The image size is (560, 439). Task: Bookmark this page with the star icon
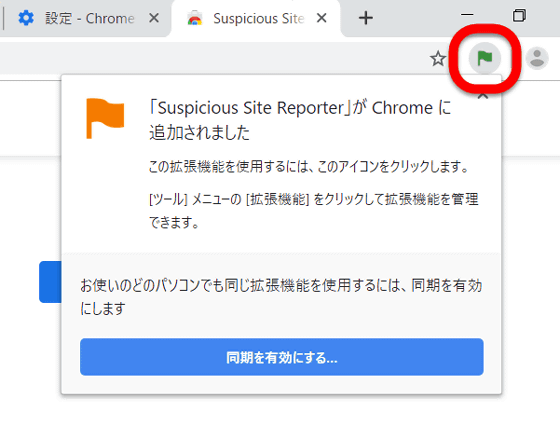point(438,59)
